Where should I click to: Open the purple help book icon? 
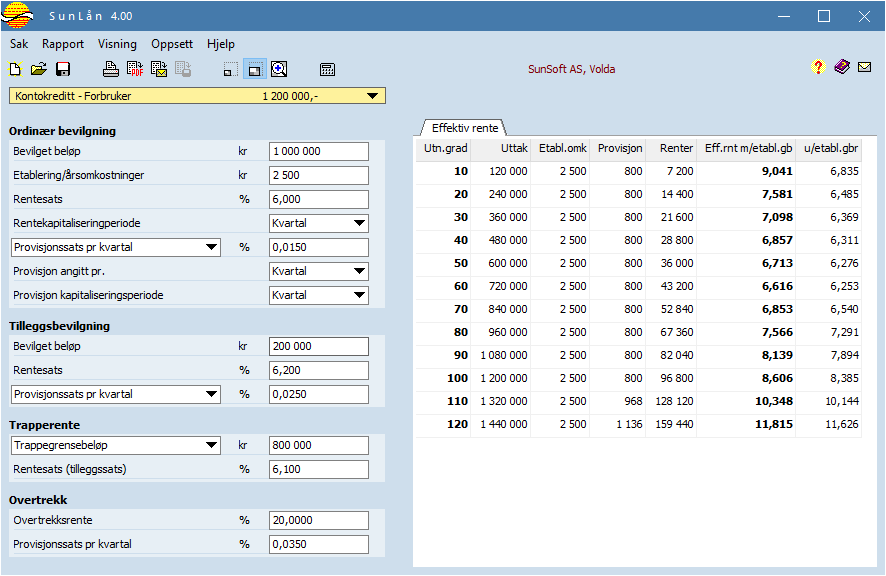coord(842,68)
